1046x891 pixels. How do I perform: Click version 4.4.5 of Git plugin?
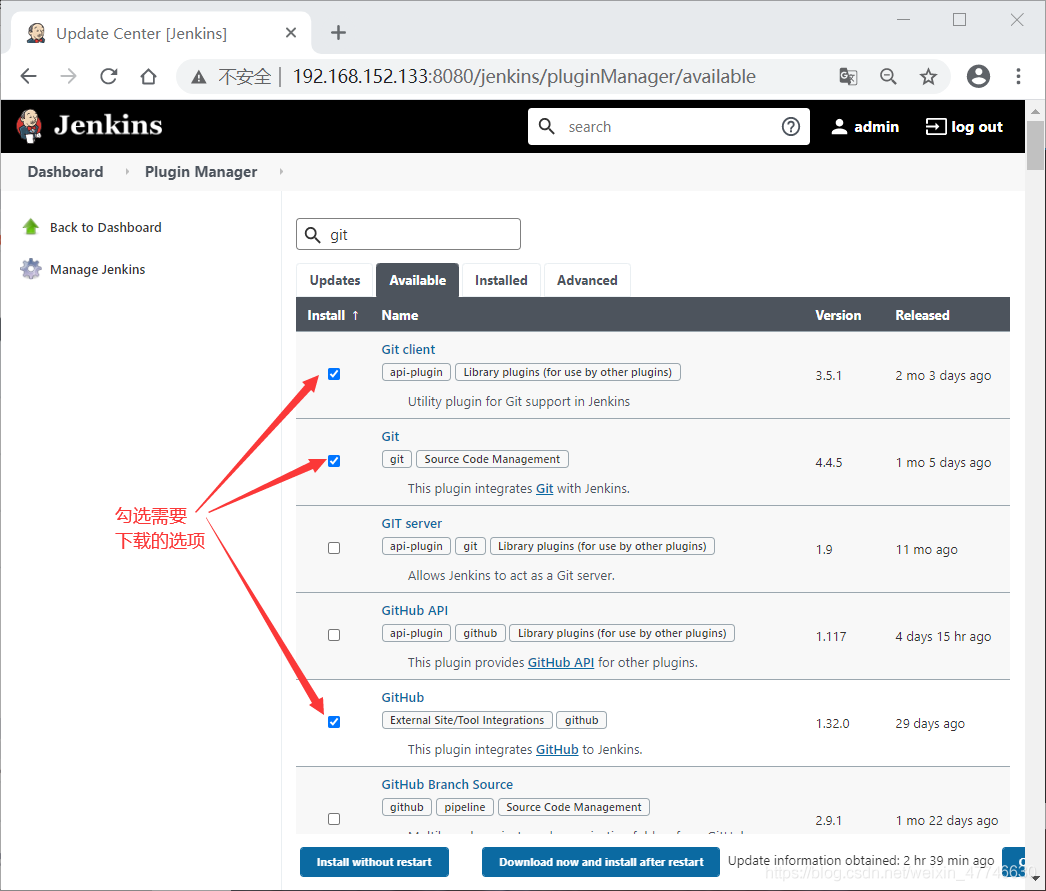[x=829, y=463]
